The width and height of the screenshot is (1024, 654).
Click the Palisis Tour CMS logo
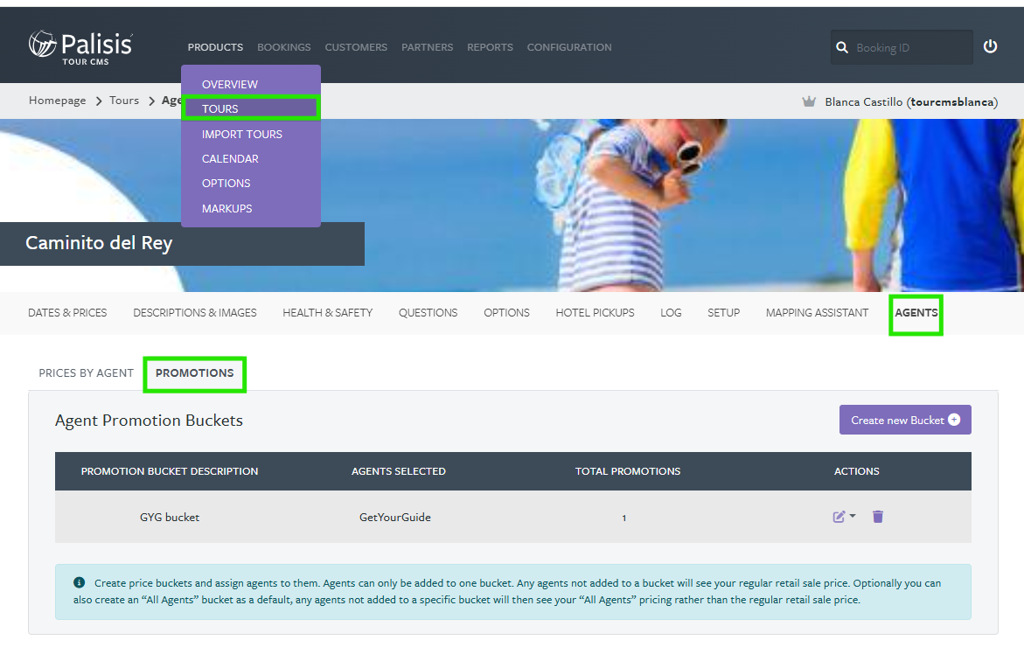pos(81,48)
